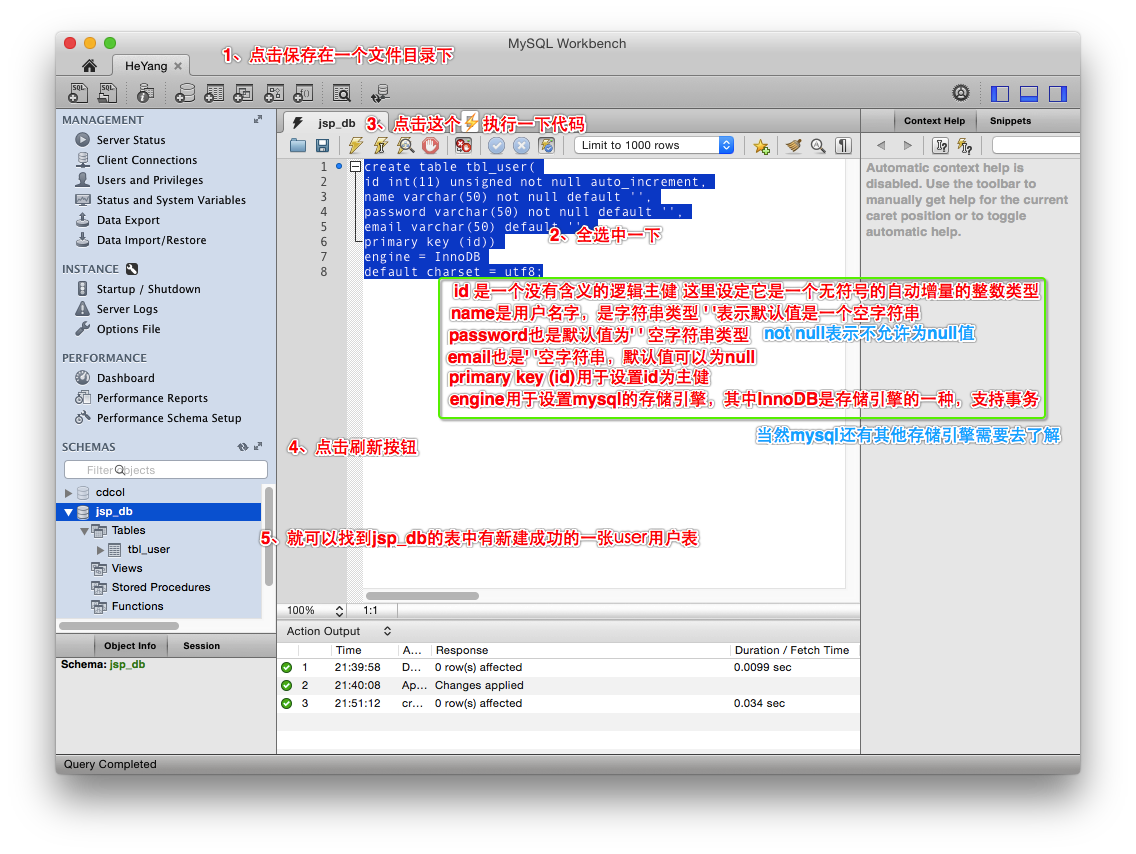Search table data icon
This screenshot has height=854, width=1136.
pyautogui.click(x=341, y=93)
